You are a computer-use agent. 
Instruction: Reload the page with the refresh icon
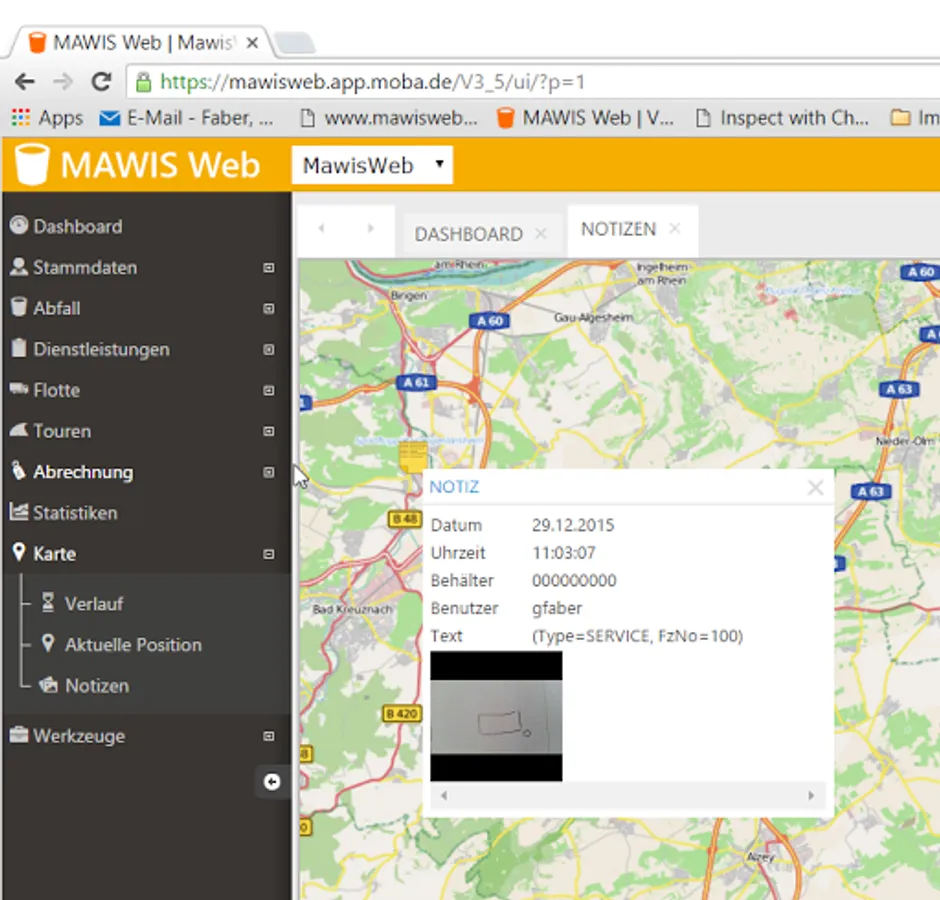coord(101,82)
